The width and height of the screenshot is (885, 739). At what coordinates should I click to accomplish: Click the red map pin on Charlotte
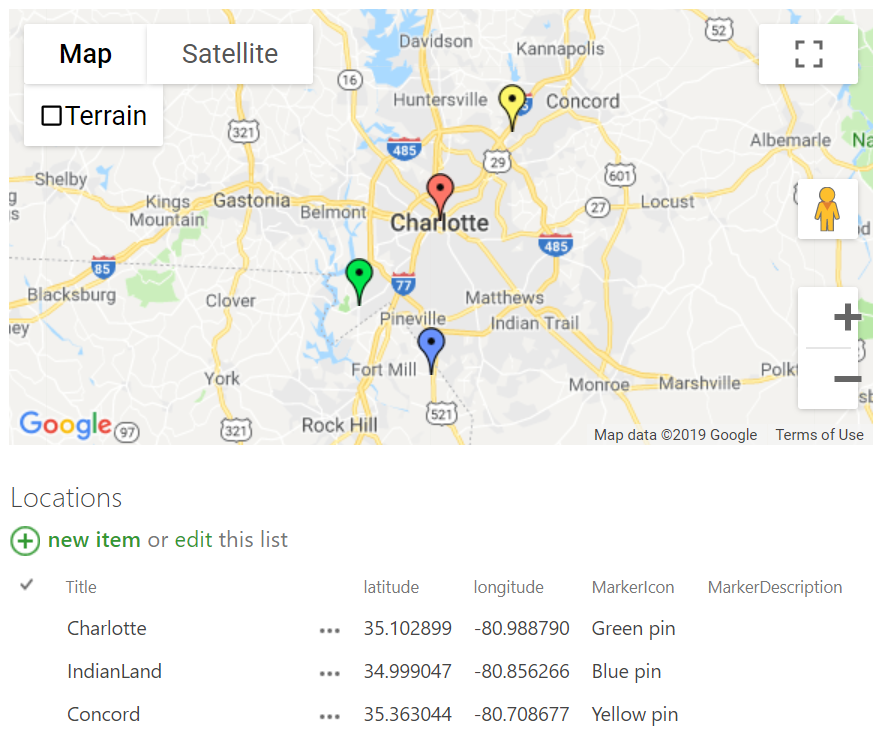440,191
